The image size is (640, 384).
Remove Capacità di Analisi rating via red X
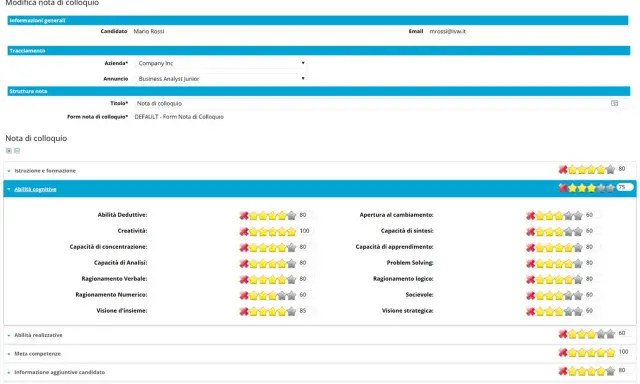pyautogui.click(x=244, y=263)
